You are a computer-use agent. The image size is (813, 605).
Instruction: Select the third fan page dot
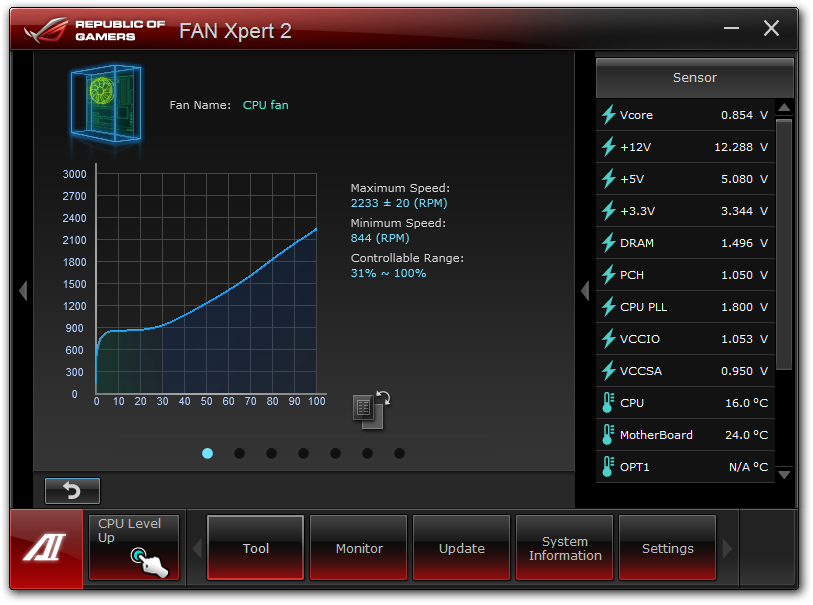pyautogui.click(x=271, y=454)
